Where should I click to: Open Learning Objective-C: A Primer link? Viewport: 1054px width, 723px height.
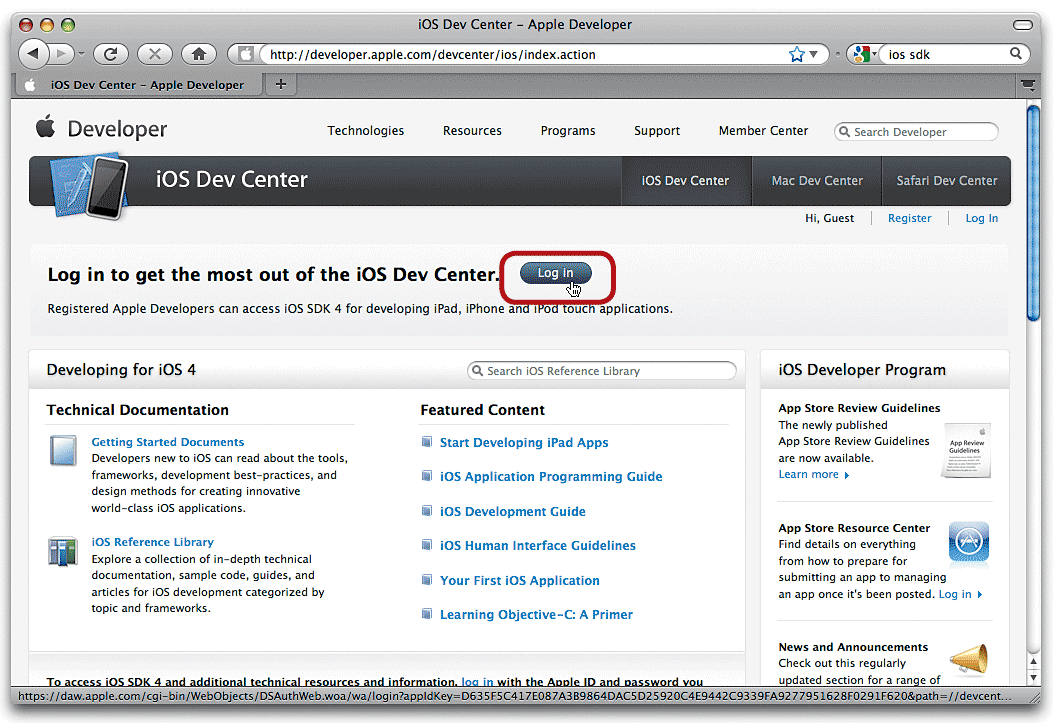(x=536, y=615)
